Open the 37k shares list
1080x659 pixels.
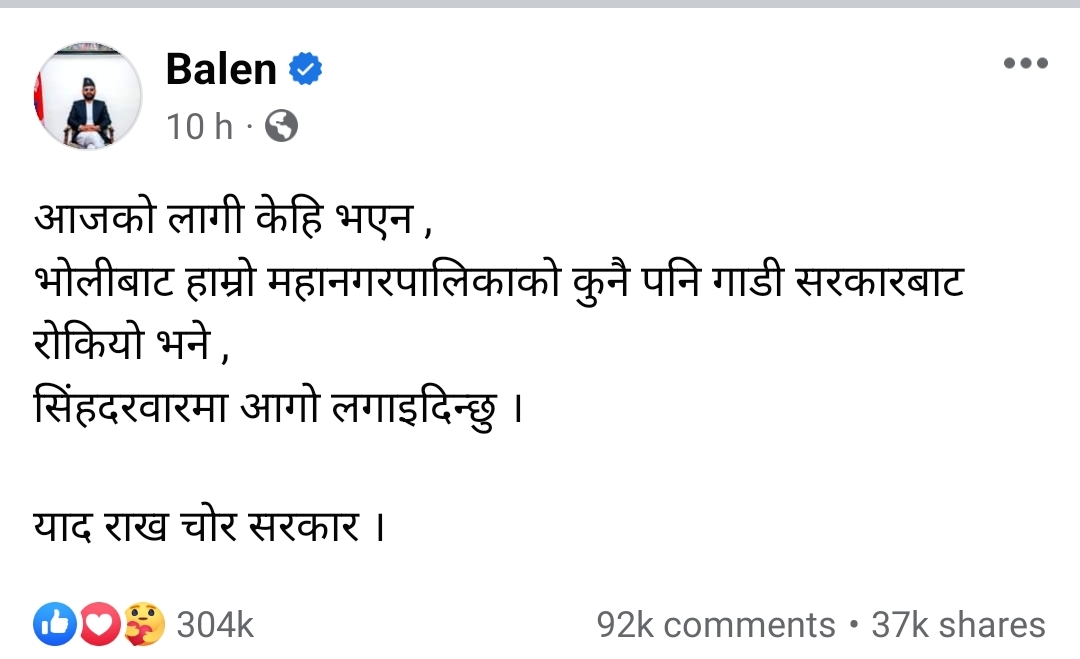958,625
